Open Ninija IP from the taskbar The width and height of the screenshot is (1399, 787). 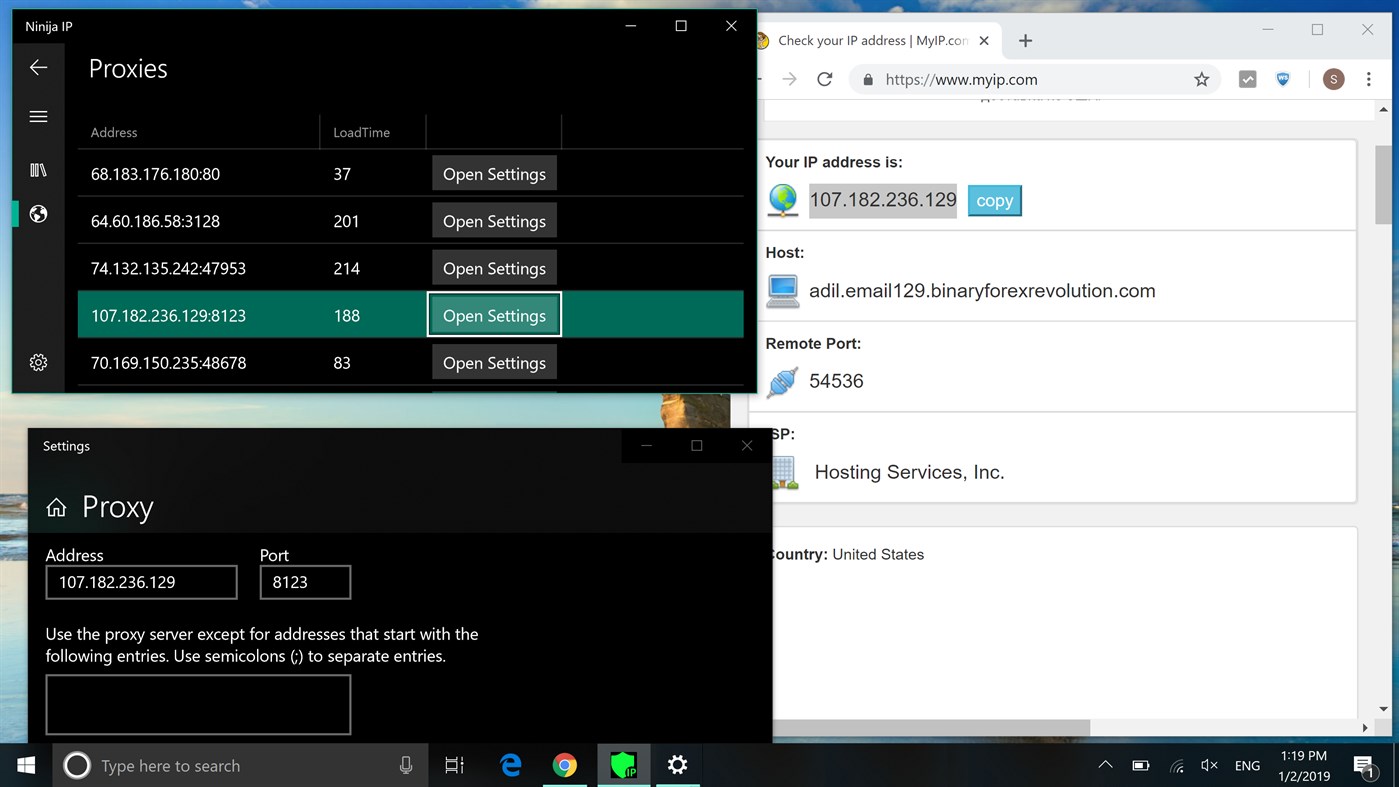pyautogui.click(x=623, y=764)
